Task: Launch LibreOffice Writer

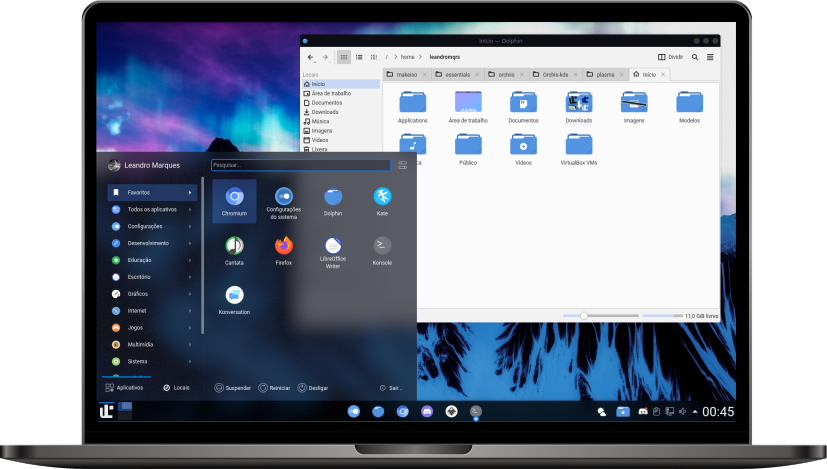Action: 333,252
